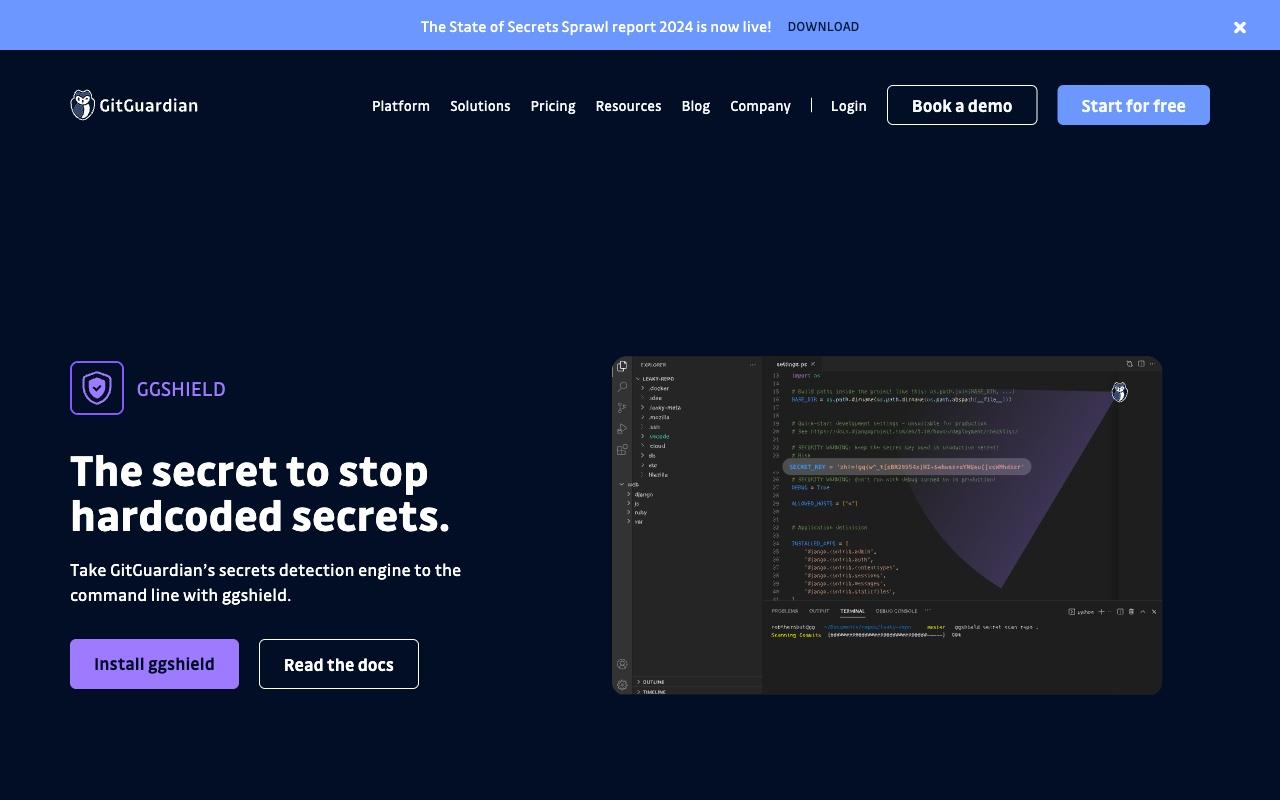1280x800 pixels.
Task: Visit the Blog link in navigation
Action: [x=696, y=106]
